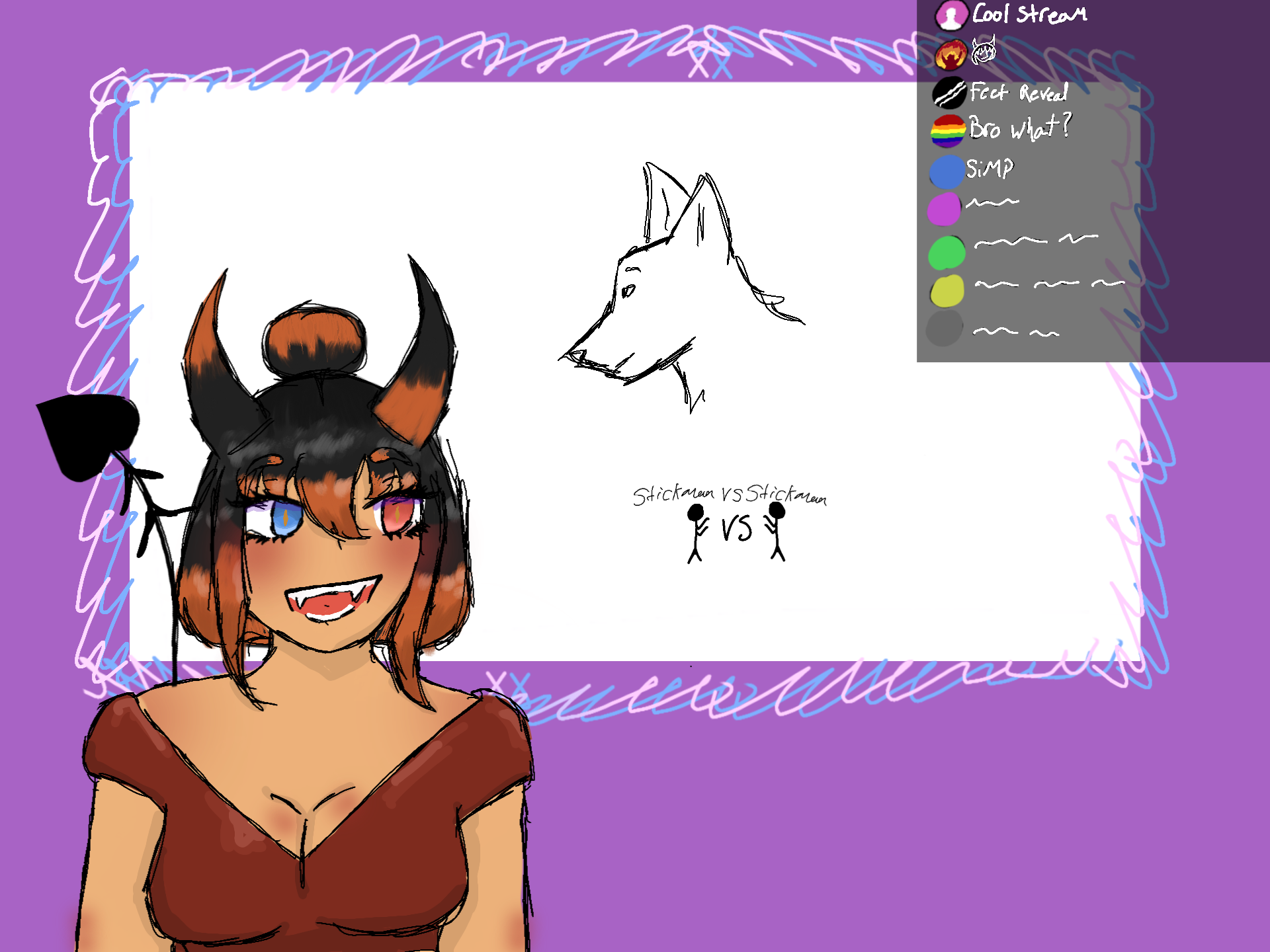Viewport: 1270px width, 952px height.
Task: Click the 'Stickman VS Stickman' handwritten title
Action: (729, 495)
